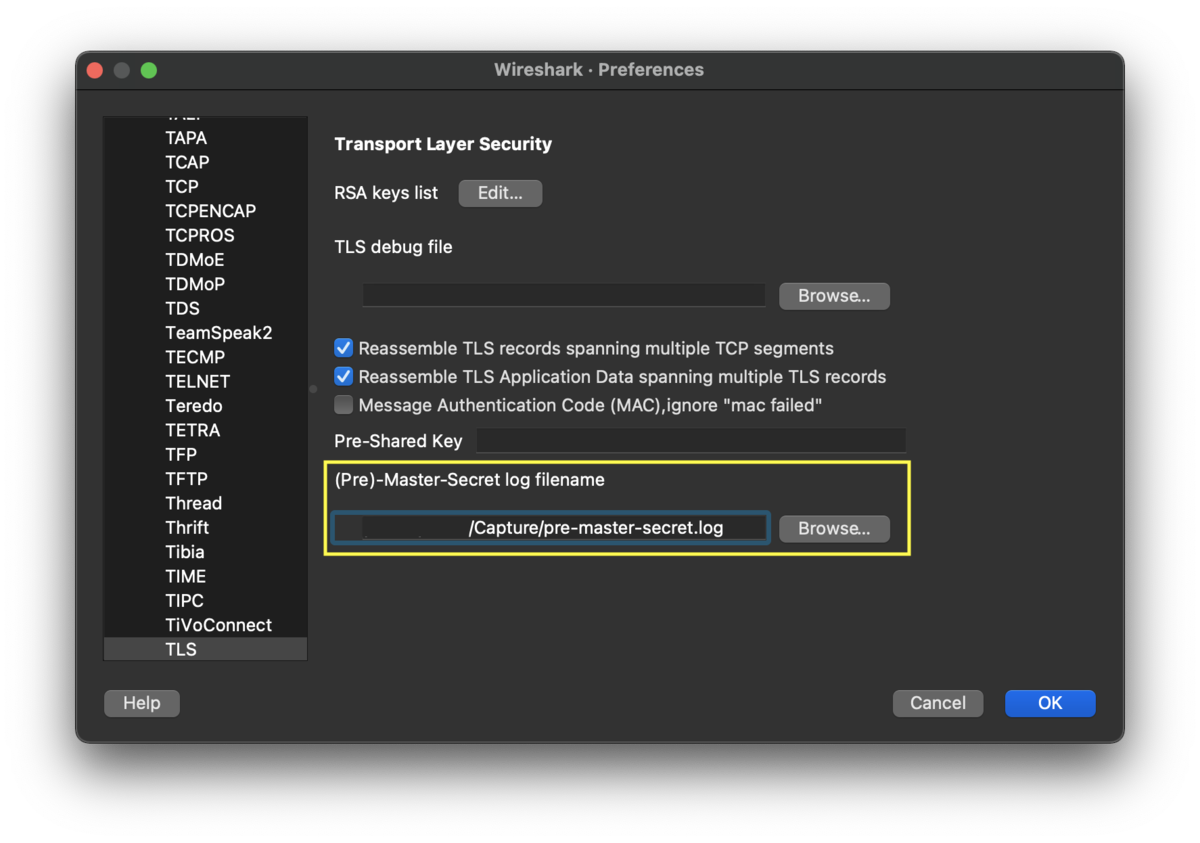Select TiVoConnect in the protocol list
The height and width of the screenshot is (843, 1200).
(x=205, y=625)
